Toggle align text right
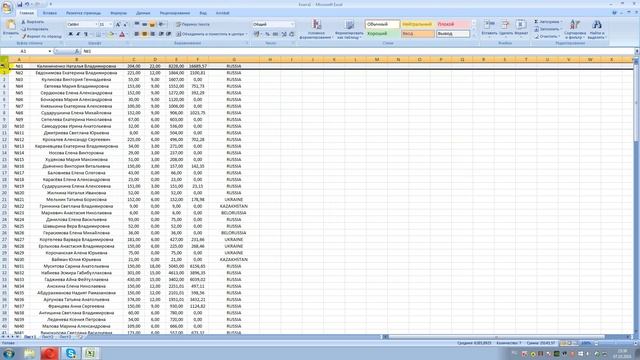Viewport: 640px width, 360px height. click(x=152, y=34)
